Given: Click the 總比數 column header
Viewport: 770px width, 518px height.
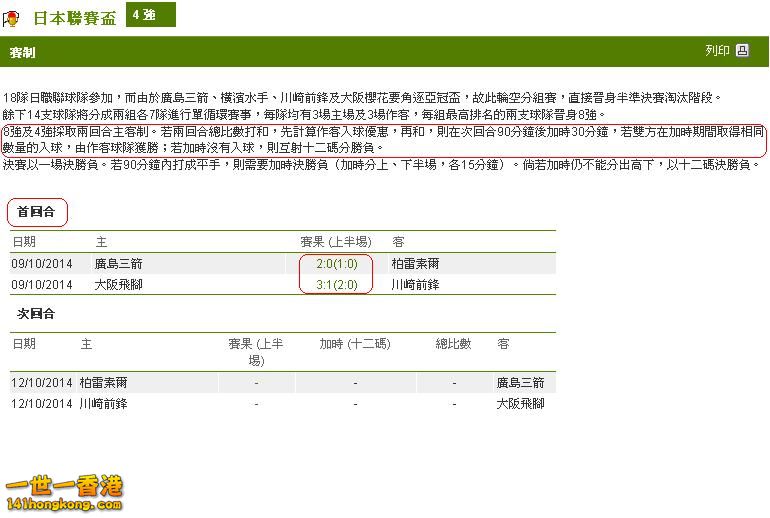Looking at the screenshot, I should pyautogui.click(x=453, y=344).
